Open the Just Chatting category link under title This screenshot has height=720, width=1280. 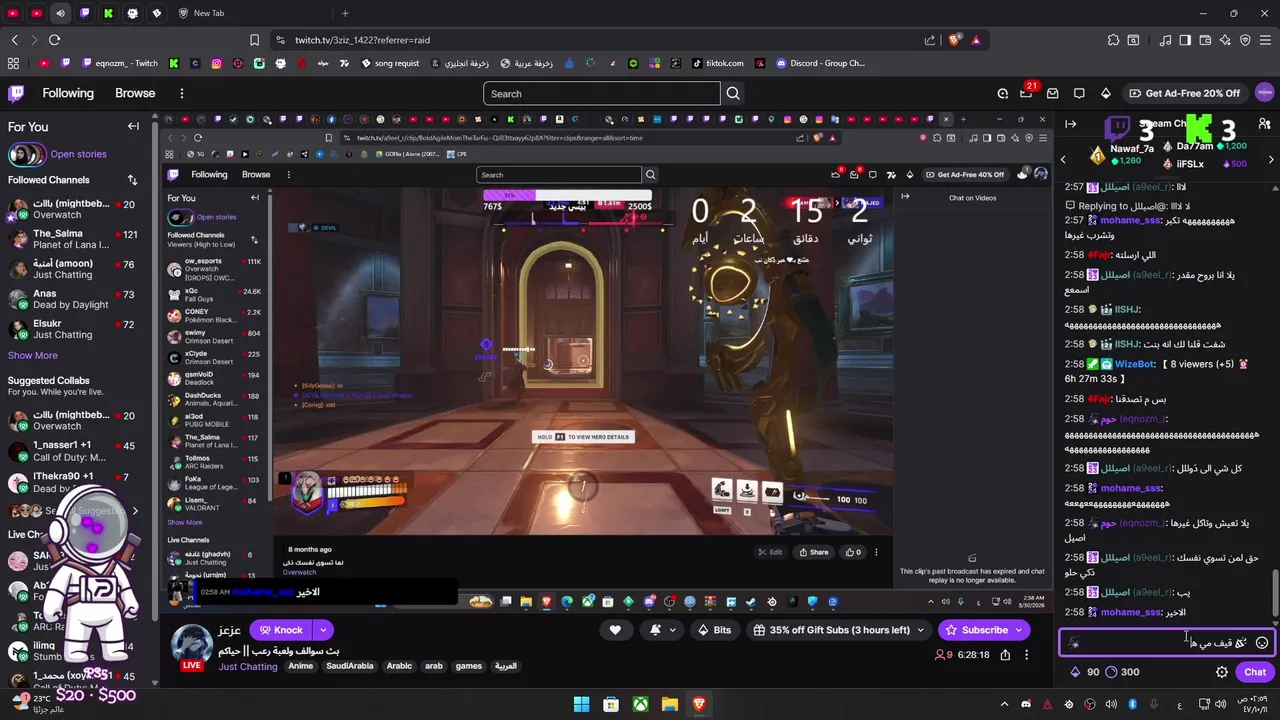click(x=247, y=667)
